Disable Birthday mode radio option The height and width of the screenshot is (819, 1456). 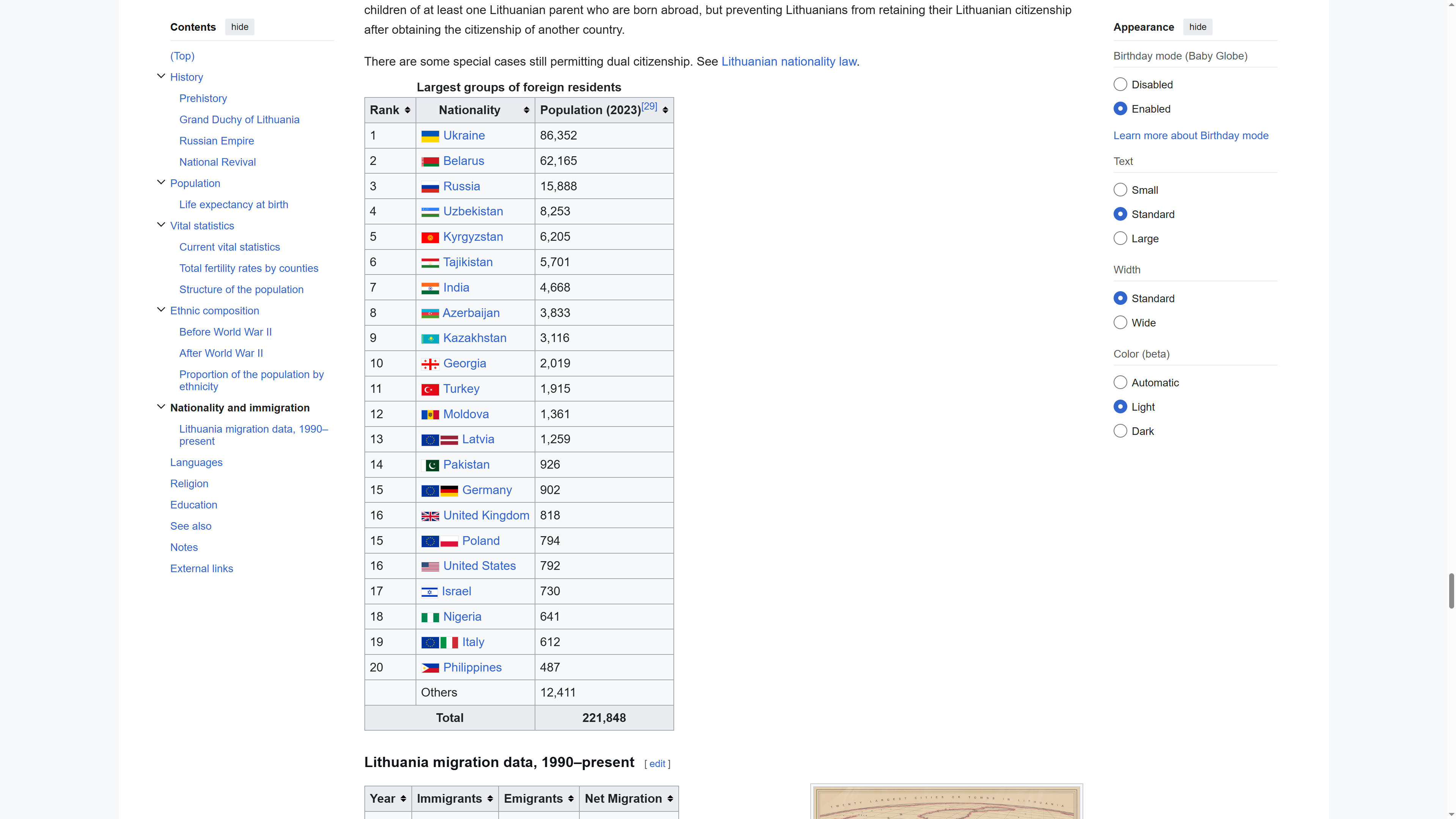1120,85
